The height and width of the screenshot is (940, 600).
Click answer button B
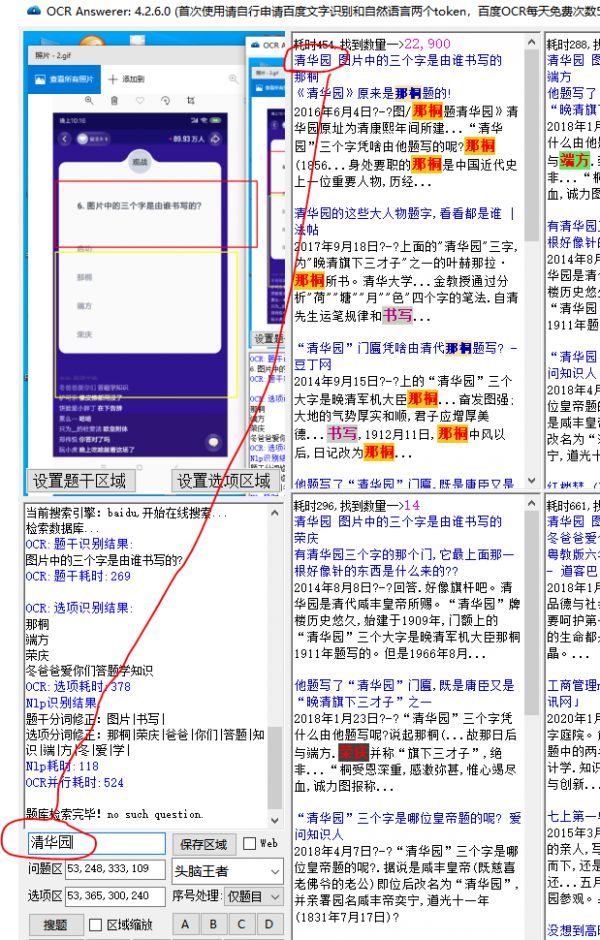pyautogui.click(x=213, y=924)
